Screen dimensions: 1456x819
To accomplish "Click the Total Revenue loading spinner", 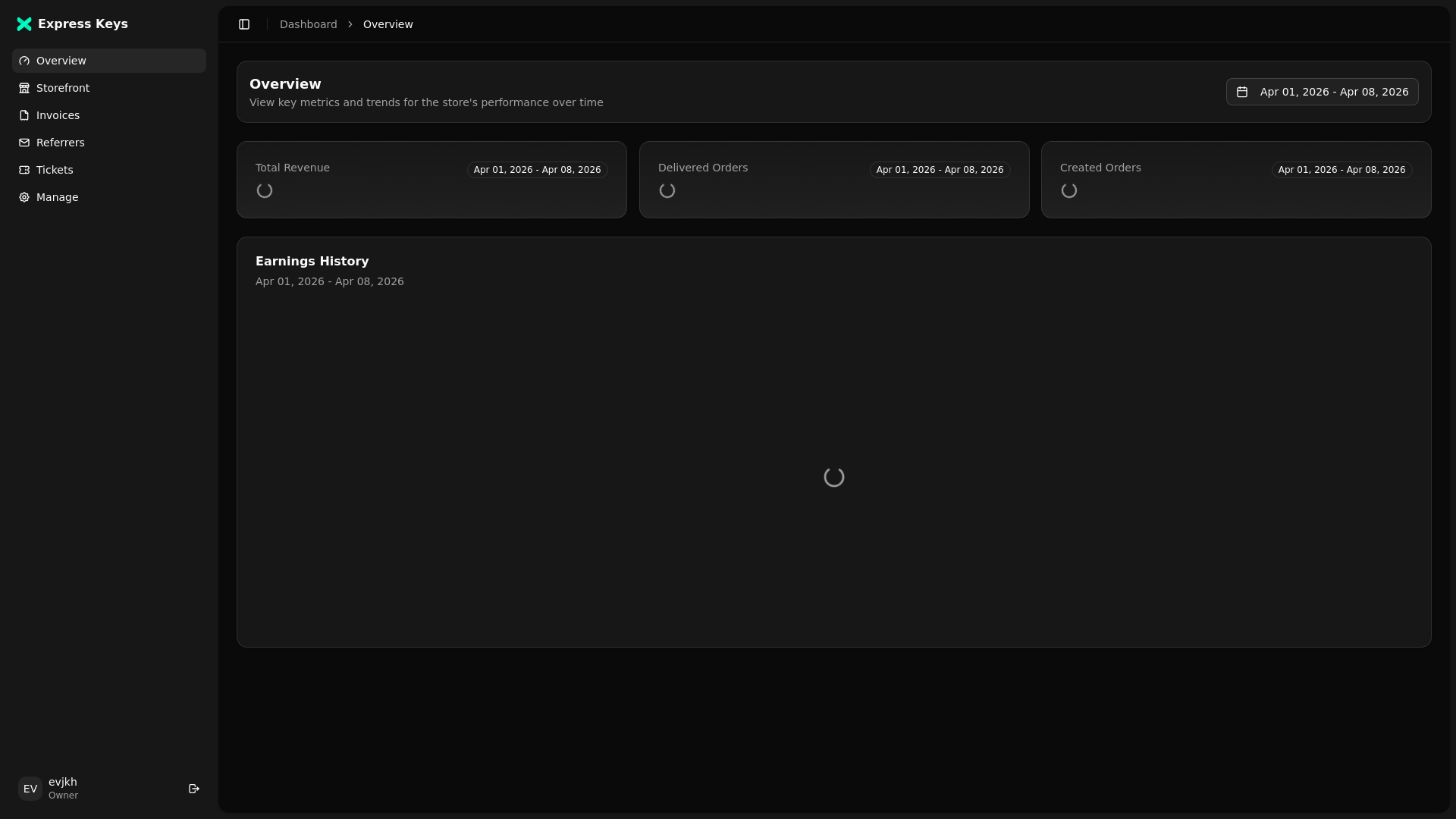I will click(265, 190).
